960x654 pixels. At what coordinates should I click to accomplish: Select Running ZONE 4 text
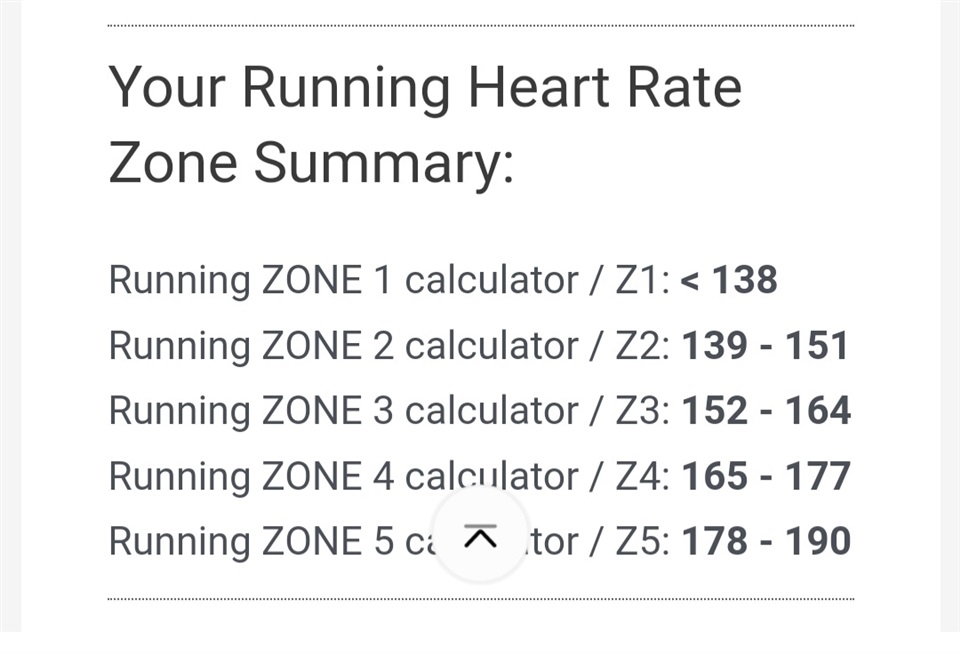pos(252,476)
